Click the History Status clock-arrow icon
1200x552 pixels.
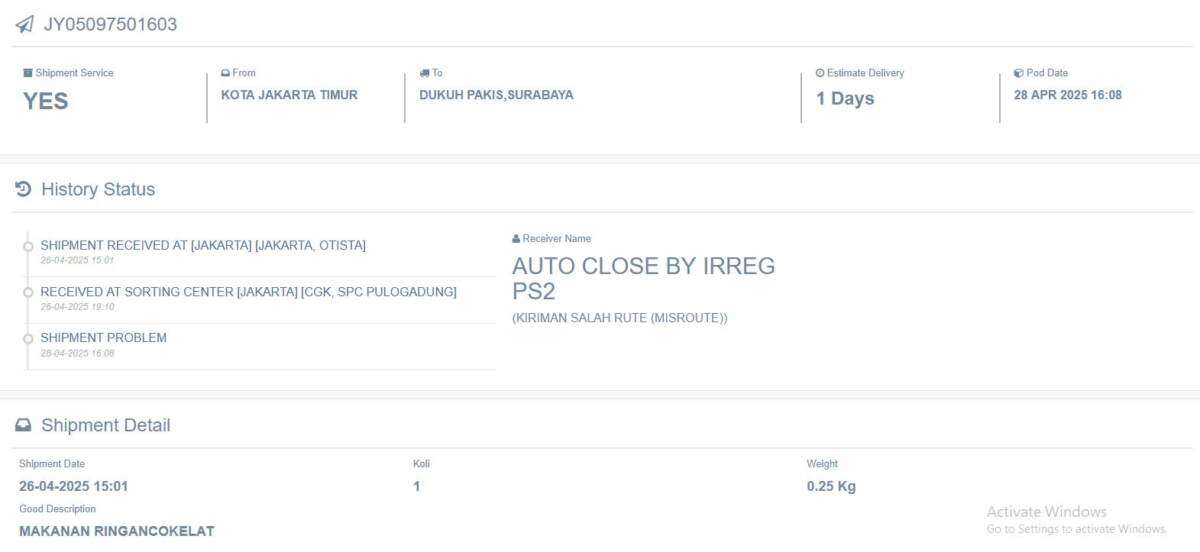[24, 189]
